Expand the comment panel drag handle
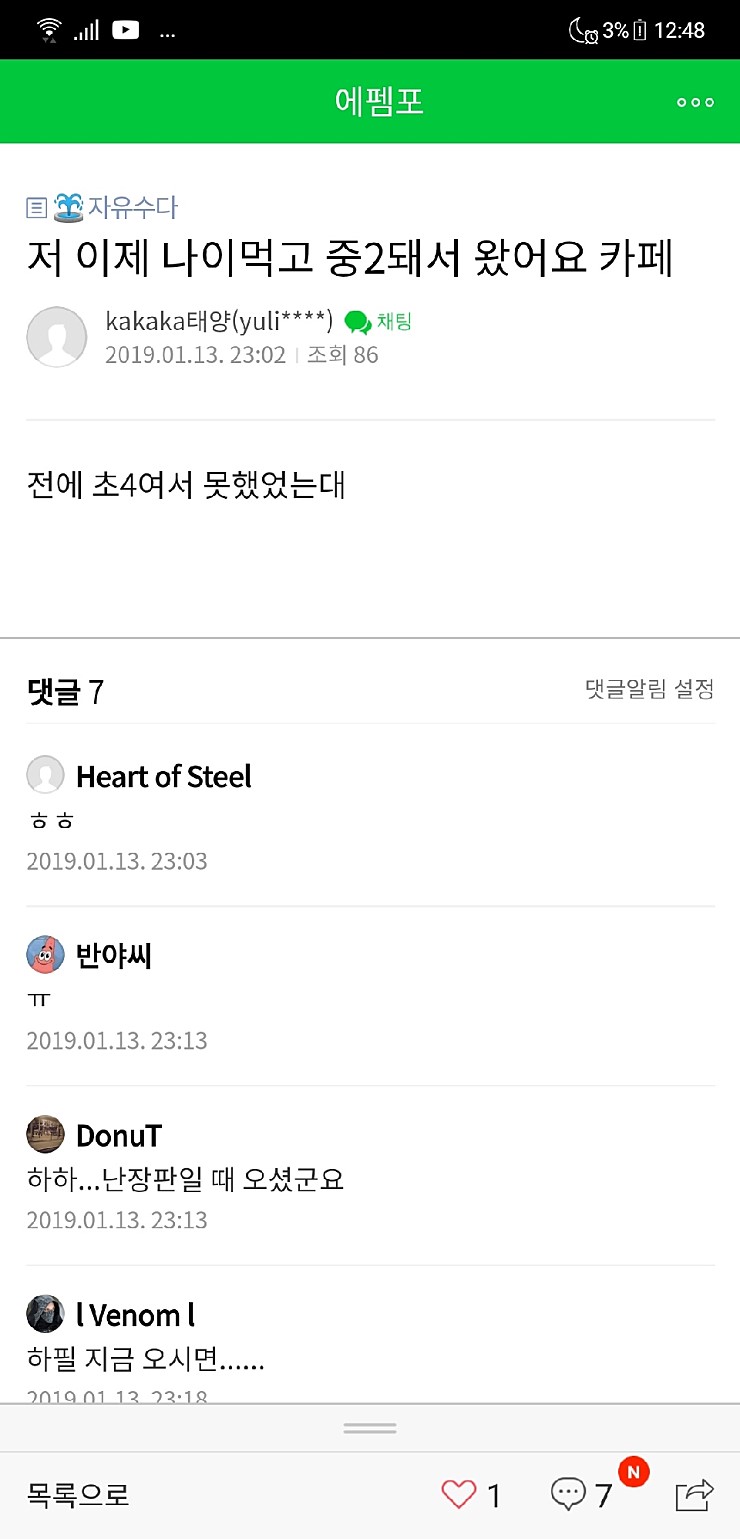Image resolution: width=740 pixels, height=1539 pixels. pyautogui.click(x=370, y=1428)
